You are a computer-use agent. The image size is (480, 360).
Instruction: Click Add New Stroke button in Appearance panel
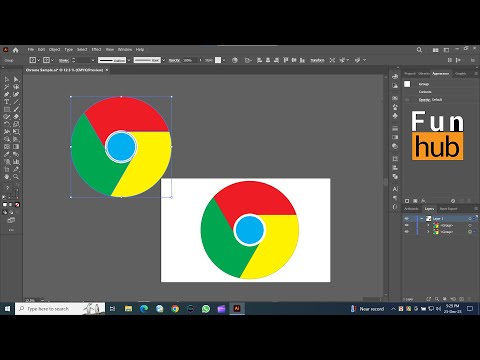tap(407, 201)
